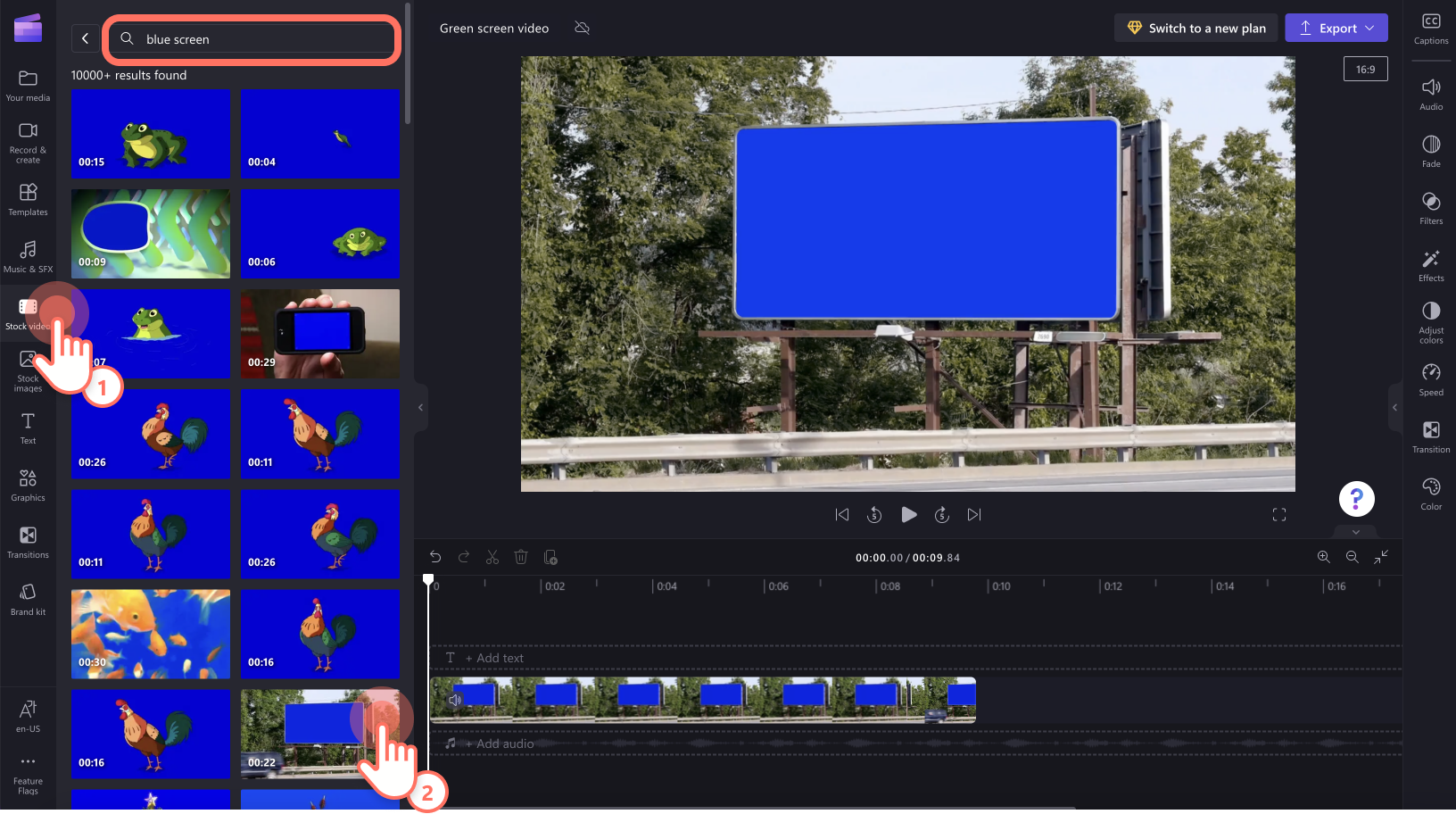This screenshot has height=814, width=1456.
Task: Open the Fade panel
Action: pos(1431,151)
